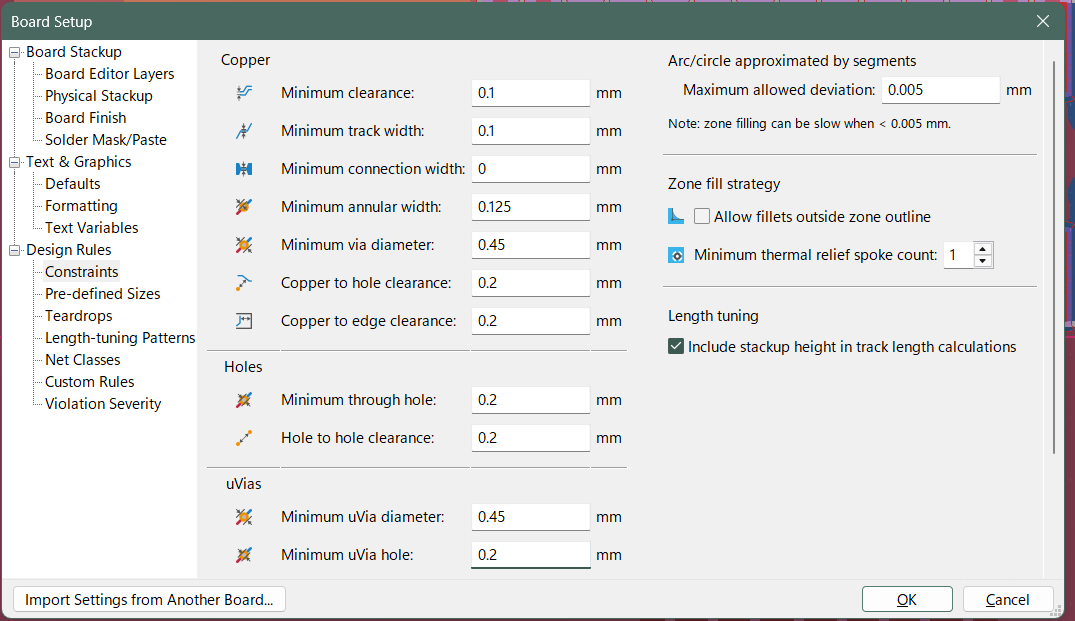Click the Minimum track width icon

243,131
